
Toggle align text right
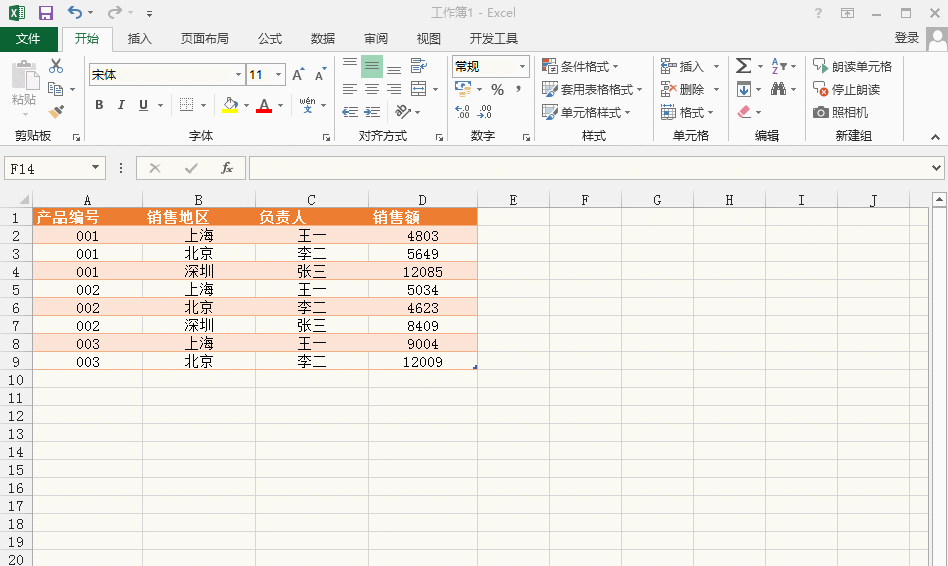(x=394, y=89)
